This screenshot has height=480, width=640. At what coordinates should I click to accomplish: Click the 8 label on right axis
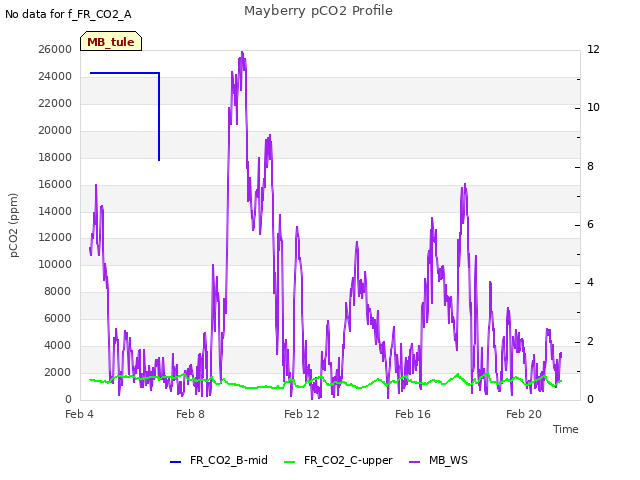tap(590, 166)
